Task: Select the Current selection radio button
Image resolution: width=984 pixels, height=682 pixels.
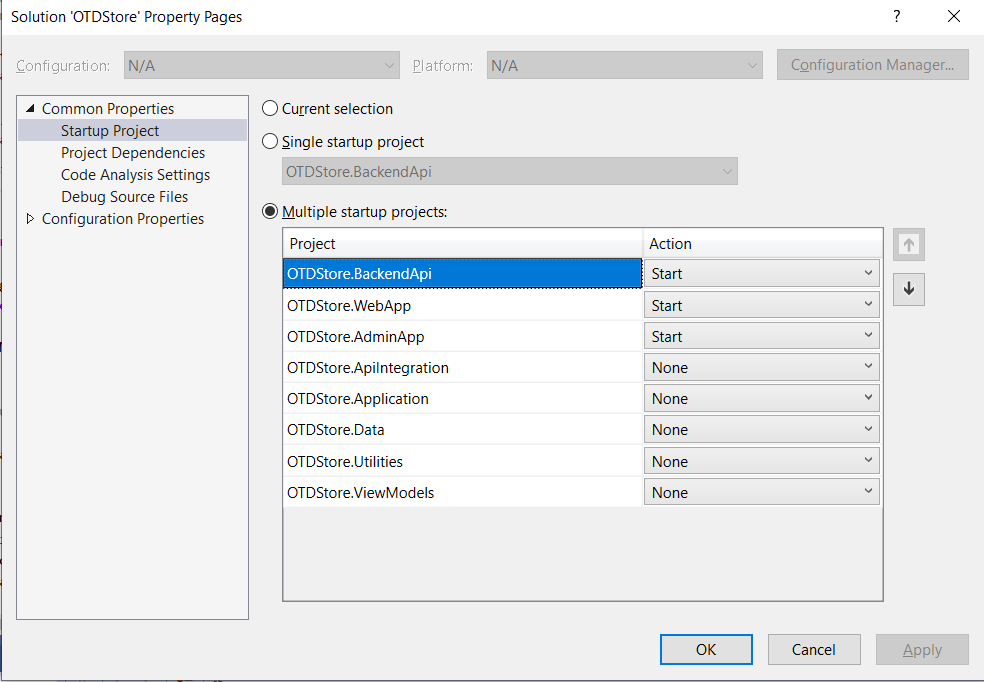Action: (270, 109)
